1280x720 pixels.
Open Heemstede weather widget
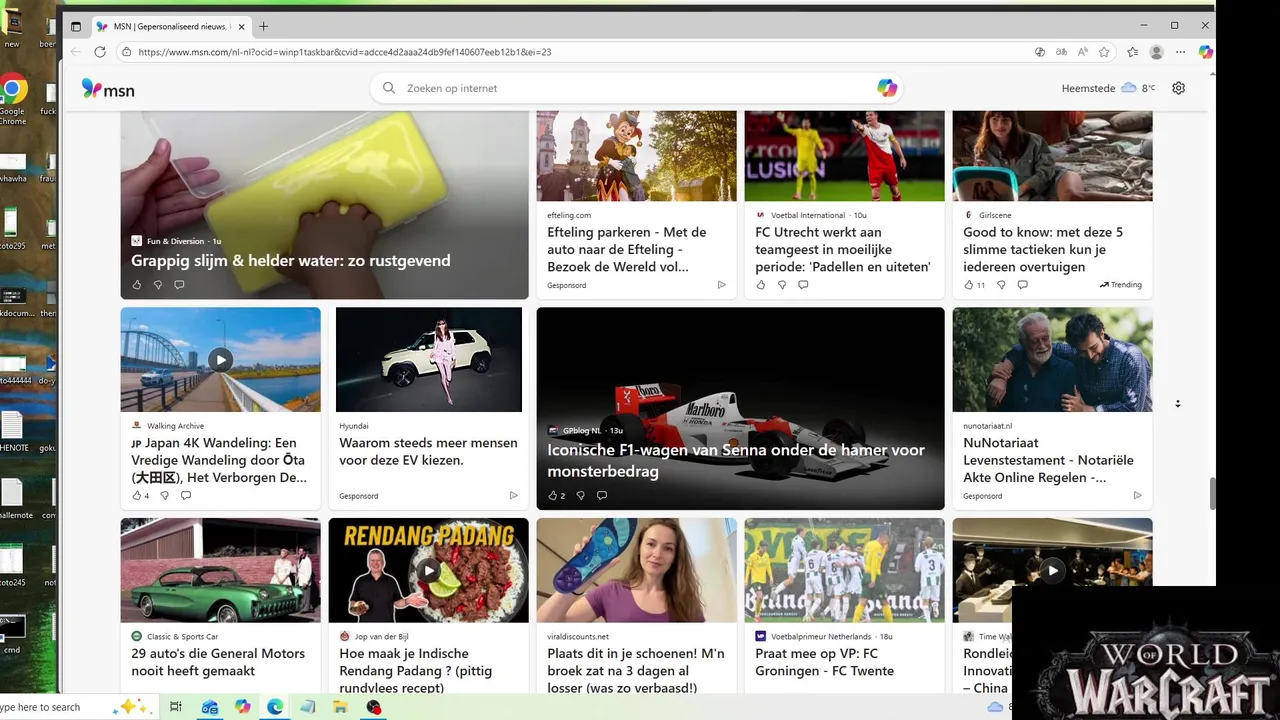pyautogui.click(x=1108, y=88)
